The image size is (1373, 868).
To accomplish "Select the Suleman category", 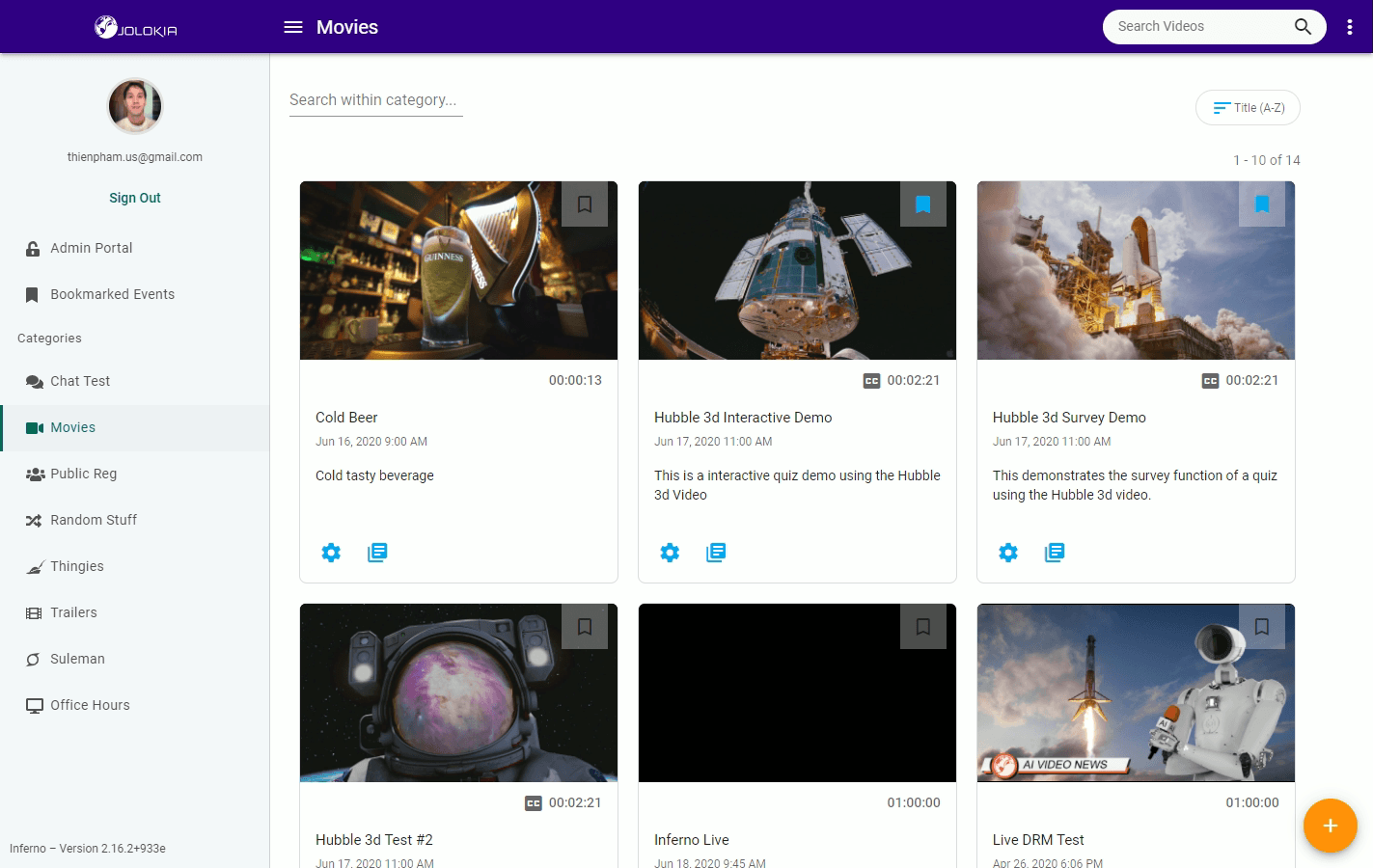I will click(135, 659).
